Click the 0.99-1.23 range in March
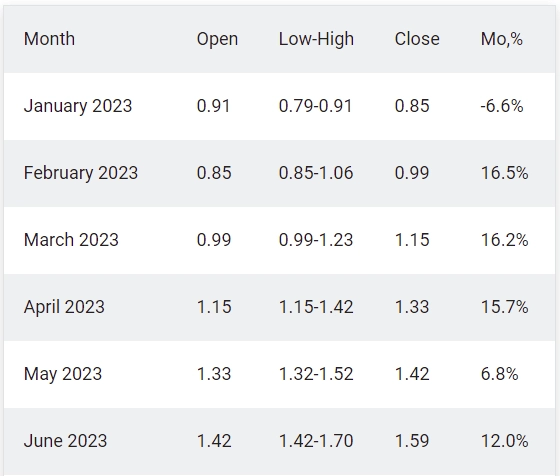Image resolution: width=560 pixels, height=476 pixels. (x=316, y=240)
